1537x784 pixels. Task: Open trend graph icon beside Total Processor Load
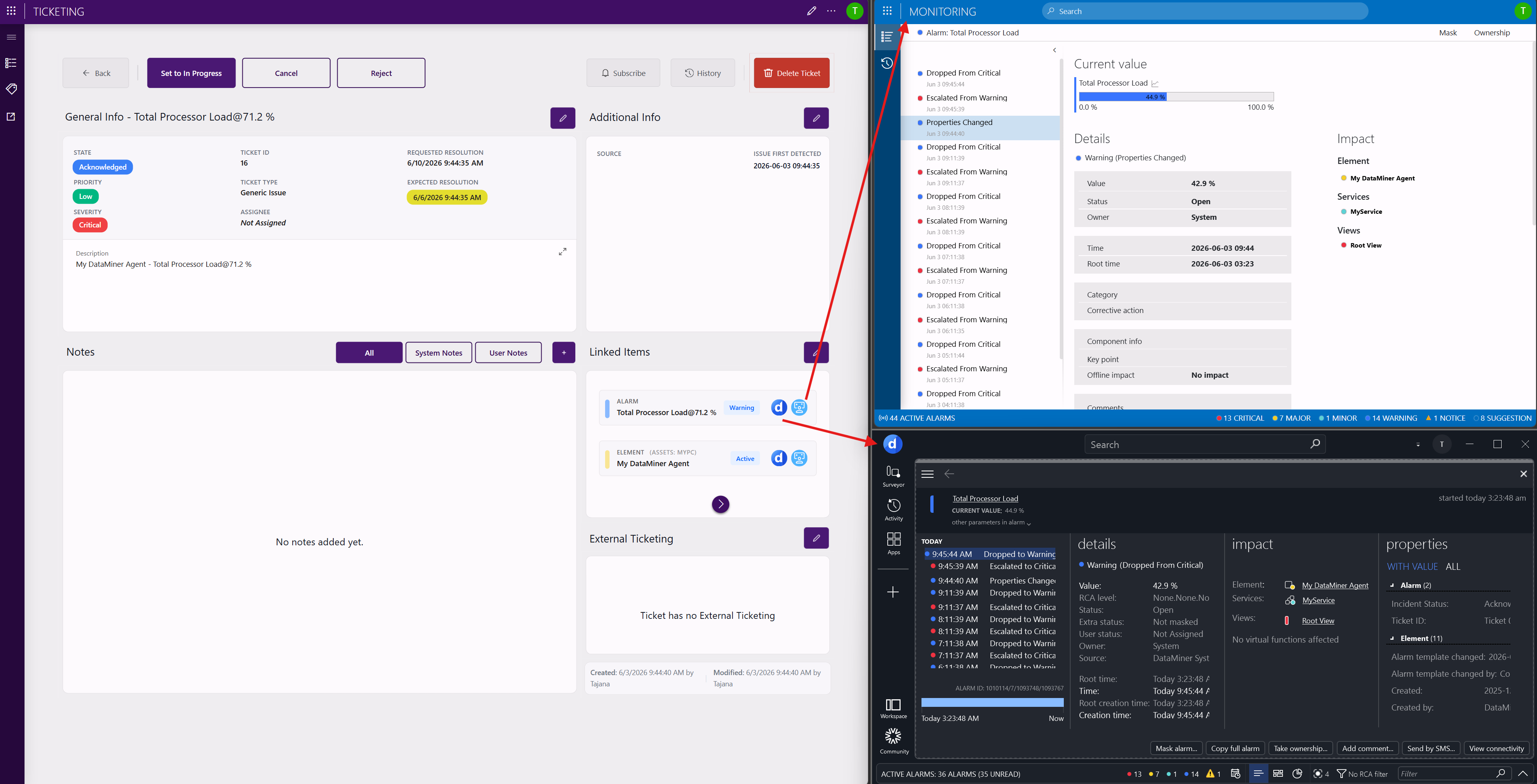pyautogui.click(x=1155, y=84)
